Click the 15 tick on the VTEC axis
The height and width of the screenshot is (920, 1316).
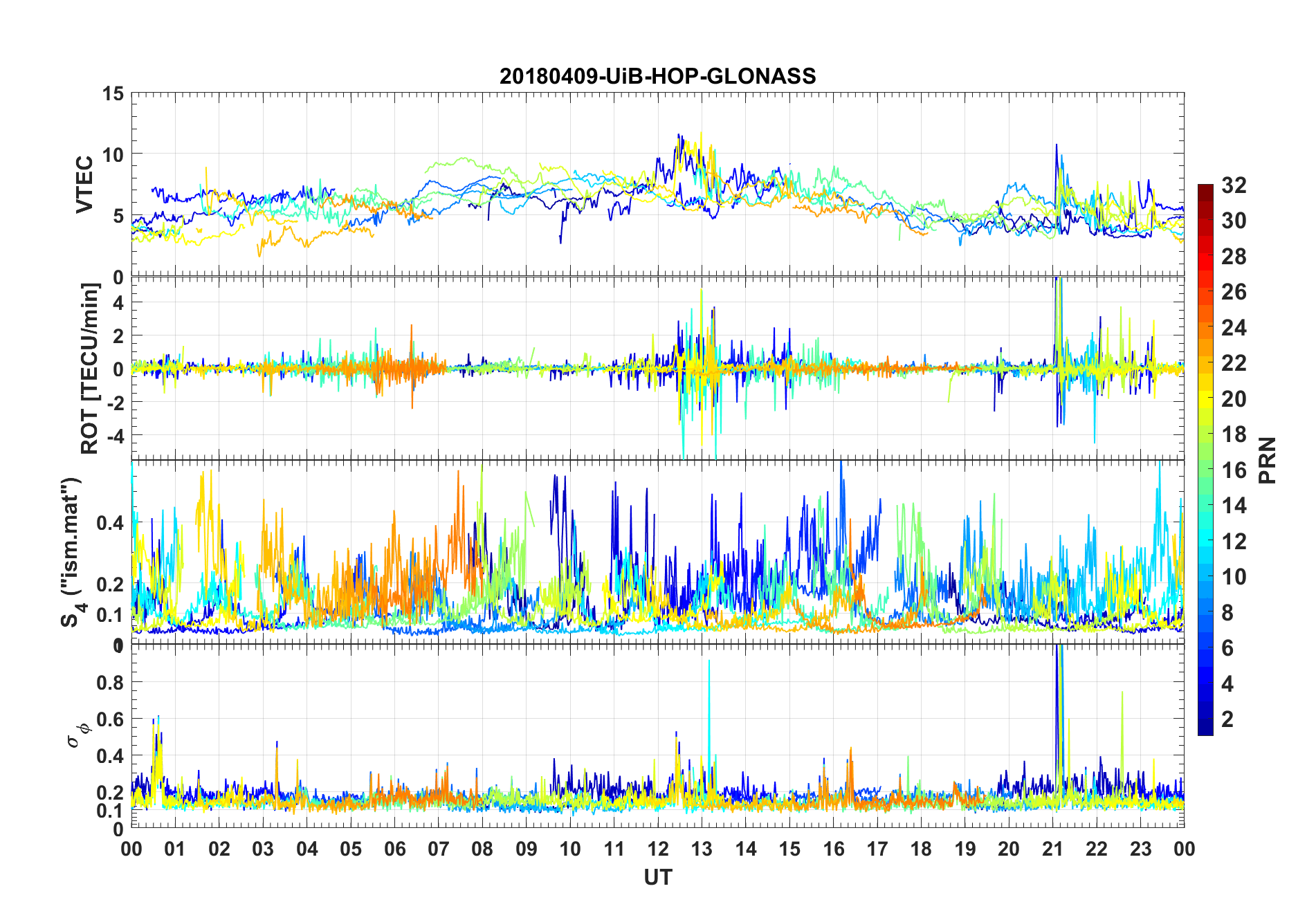pyautogui.click(x=113, y=93)
